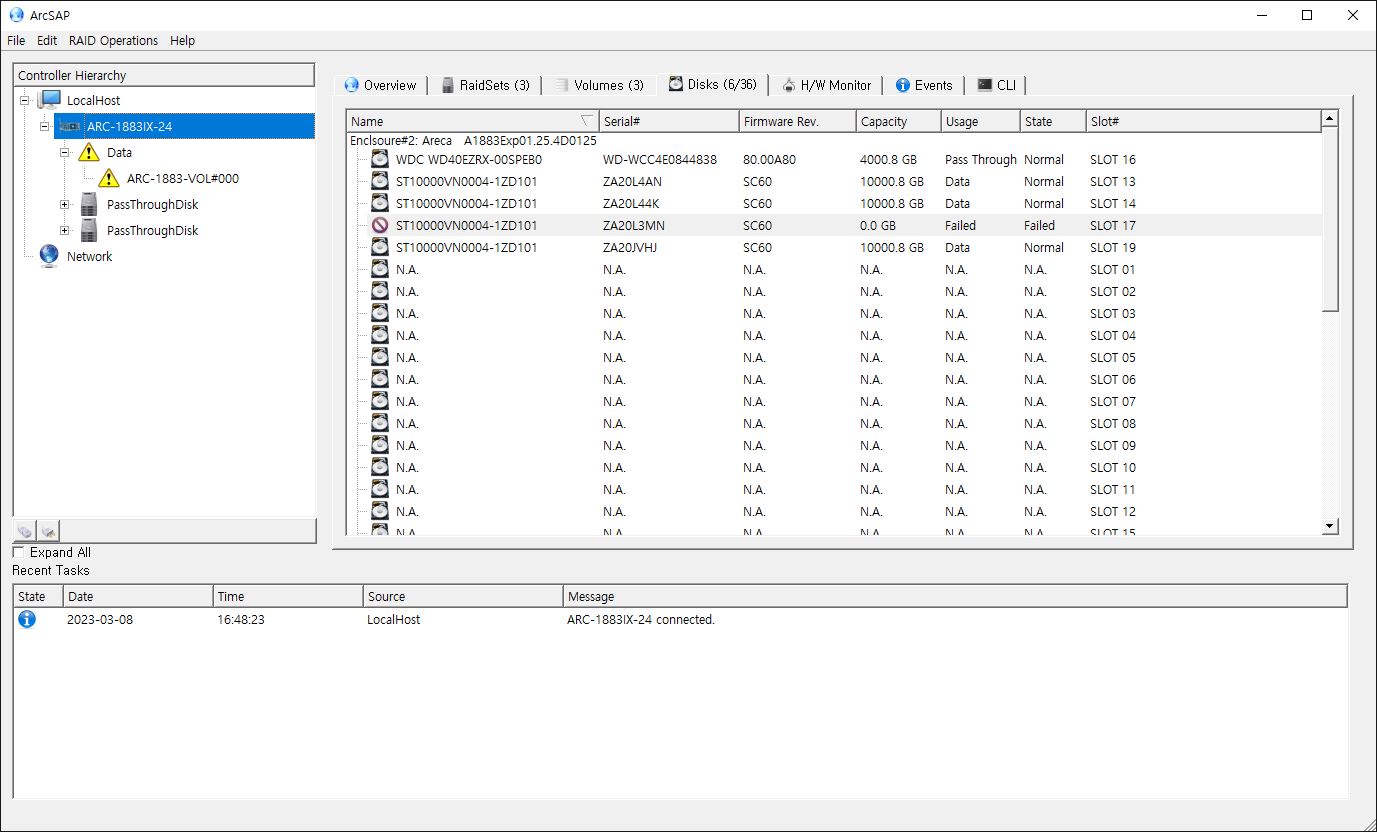The width and height of the screenshot is (1377, 832).
Task: Click the disk icon in the SLOT 01 row
Action: [x=380, y=269]
